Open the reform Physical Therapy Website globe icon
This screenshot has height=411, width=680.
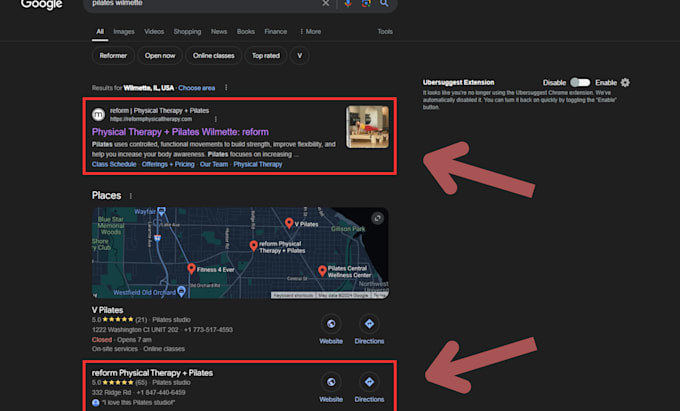pyautogui.click(x=331, y=382)
